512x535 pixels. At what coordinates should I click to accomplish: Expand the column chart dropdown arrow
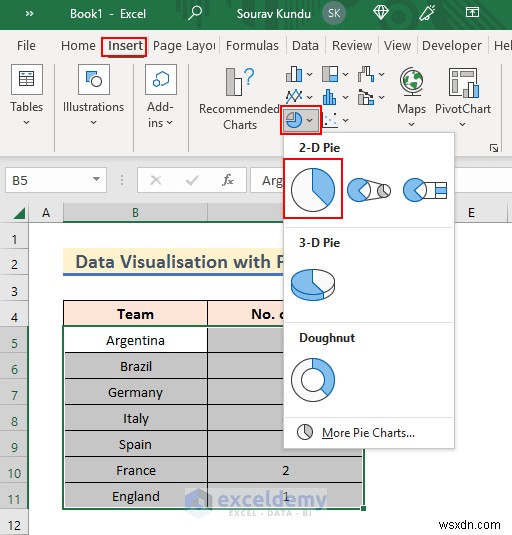[x=309, y=74]
